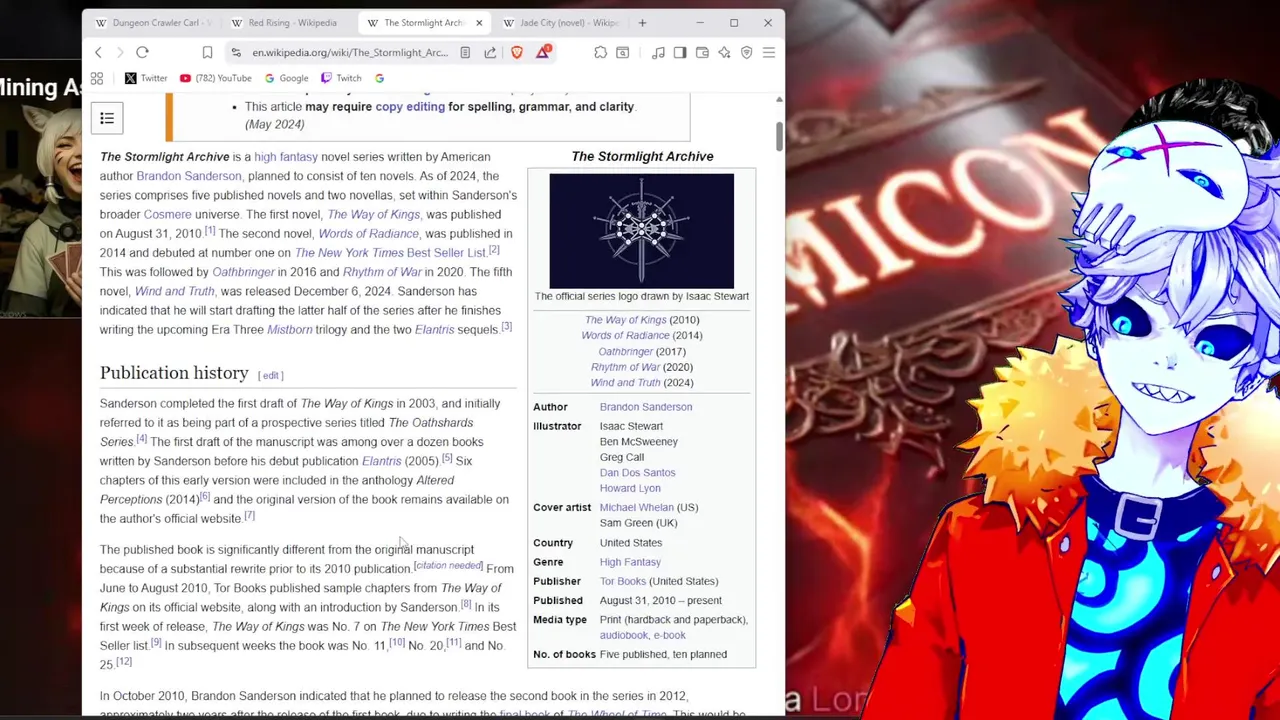Click citation footnote 3 after Elantris sequels
The height and width of the screenshot is (720, 1280).
(507, 327)
